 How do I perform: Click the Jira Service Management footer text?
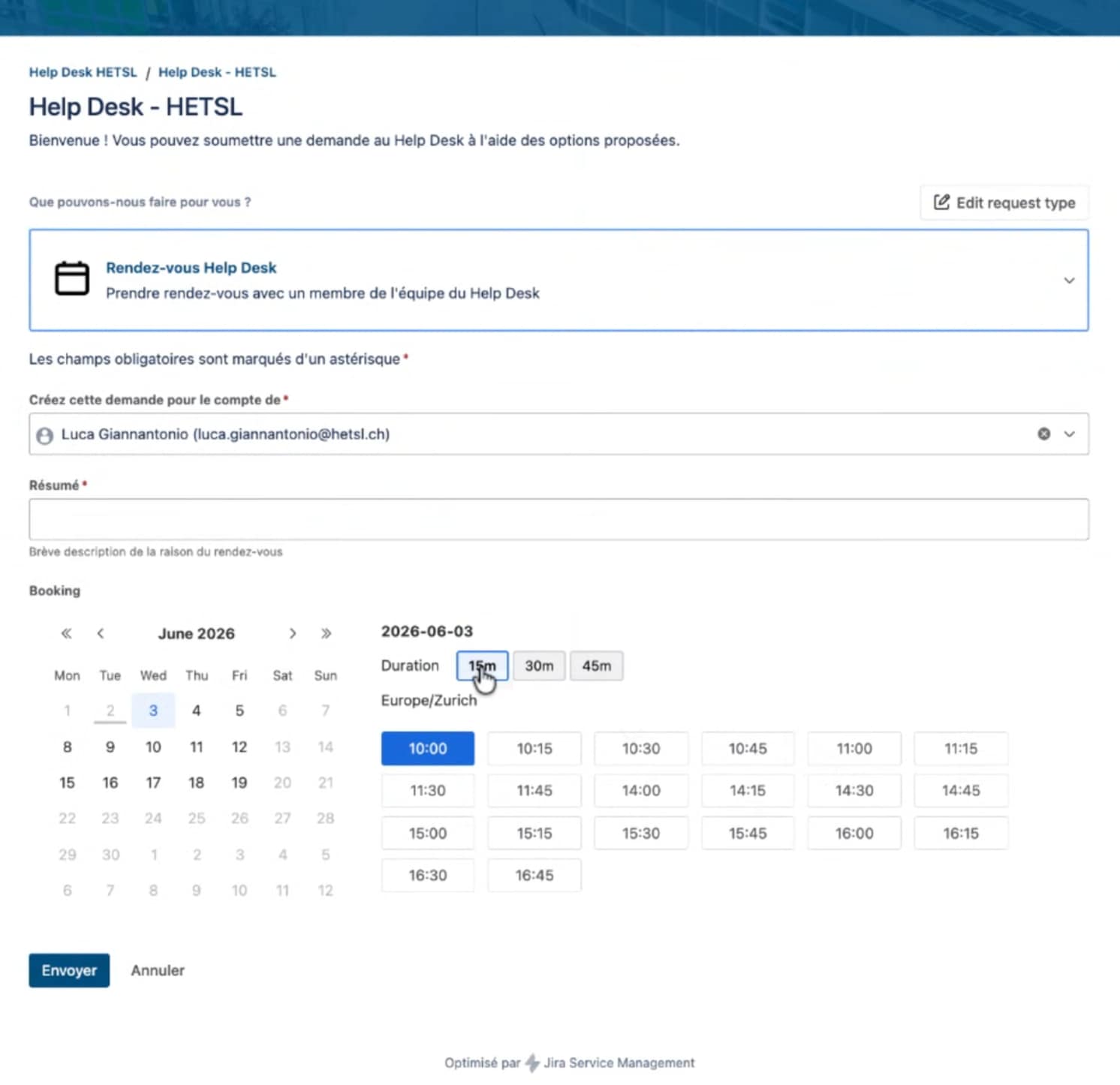coord(619,1062)
